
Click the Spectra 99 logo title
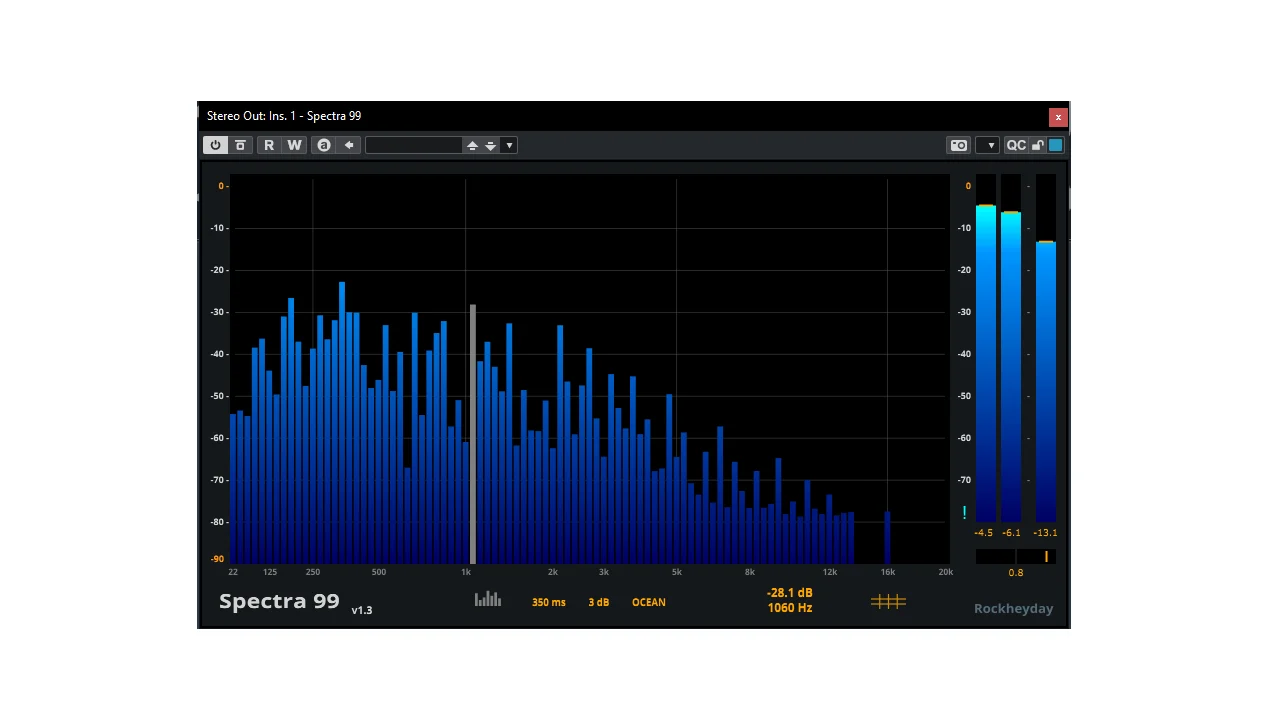coord(279,601)
